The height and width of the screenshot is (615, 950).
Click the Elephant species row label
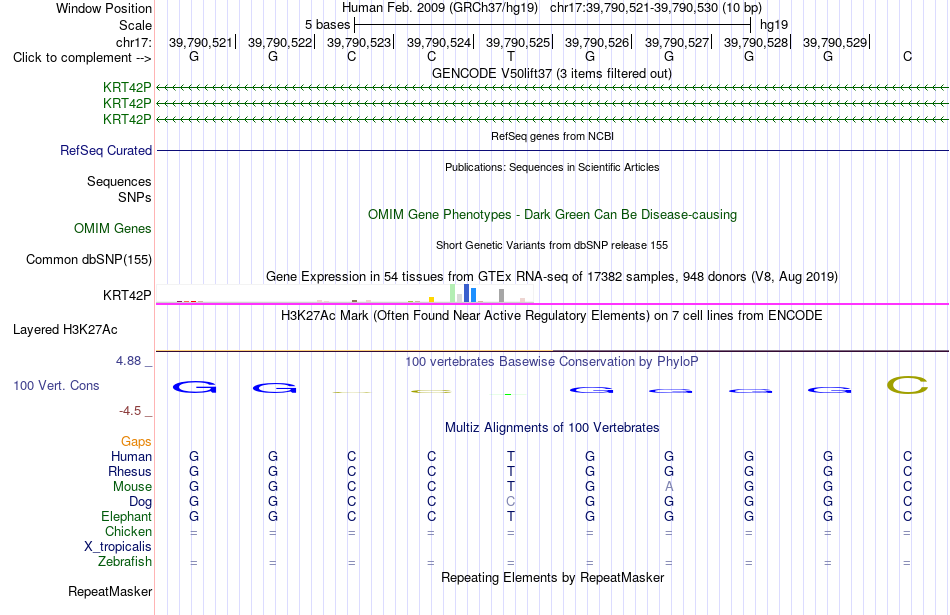pos(126,516)
